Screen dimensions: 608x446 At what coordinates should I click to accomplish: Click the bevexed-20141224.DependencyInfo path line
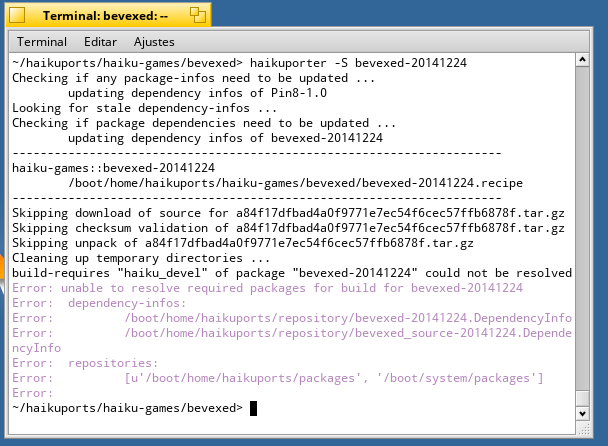pos(292,318)
